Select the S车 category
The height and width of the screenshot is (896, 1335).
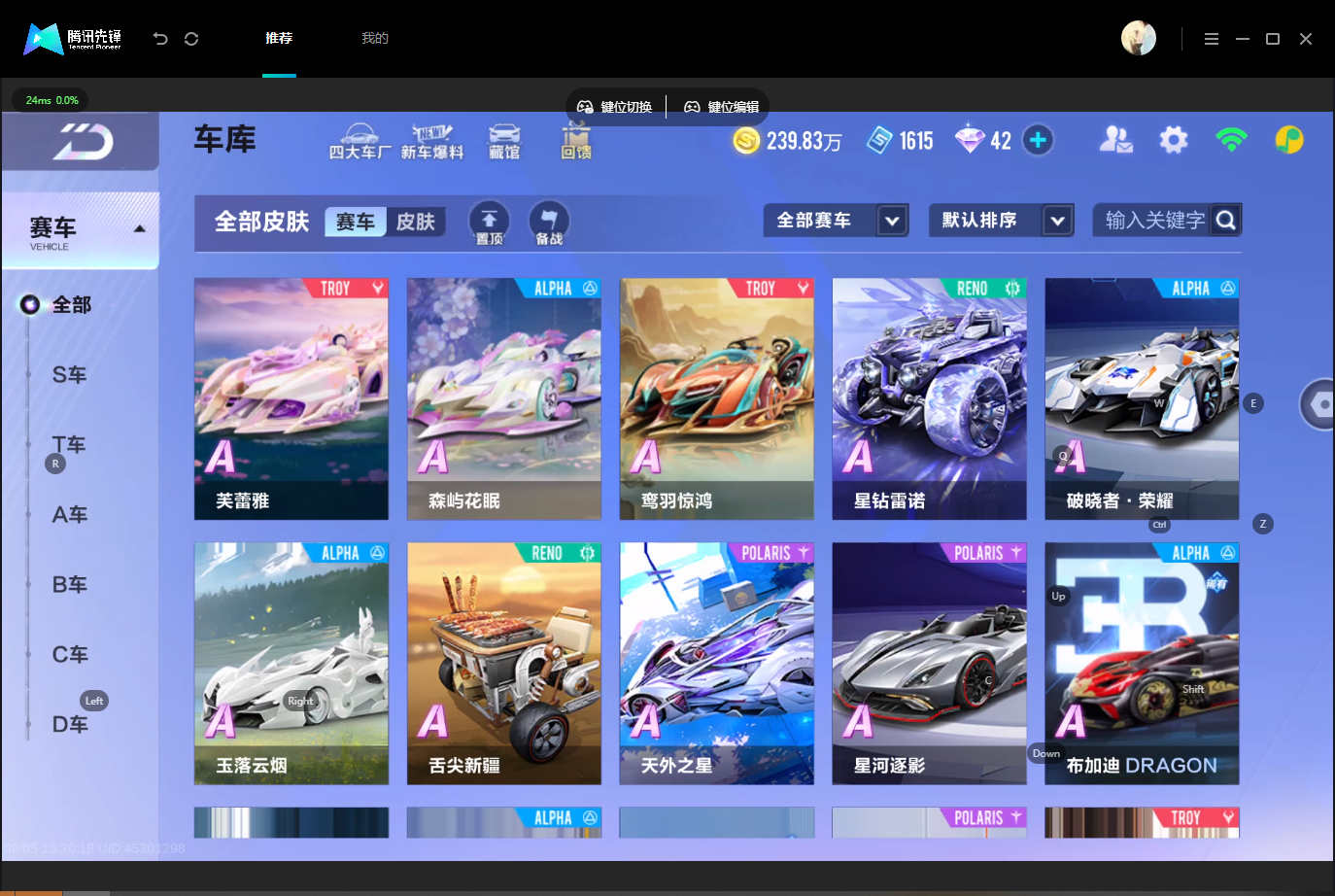click(x=69, y=375)
